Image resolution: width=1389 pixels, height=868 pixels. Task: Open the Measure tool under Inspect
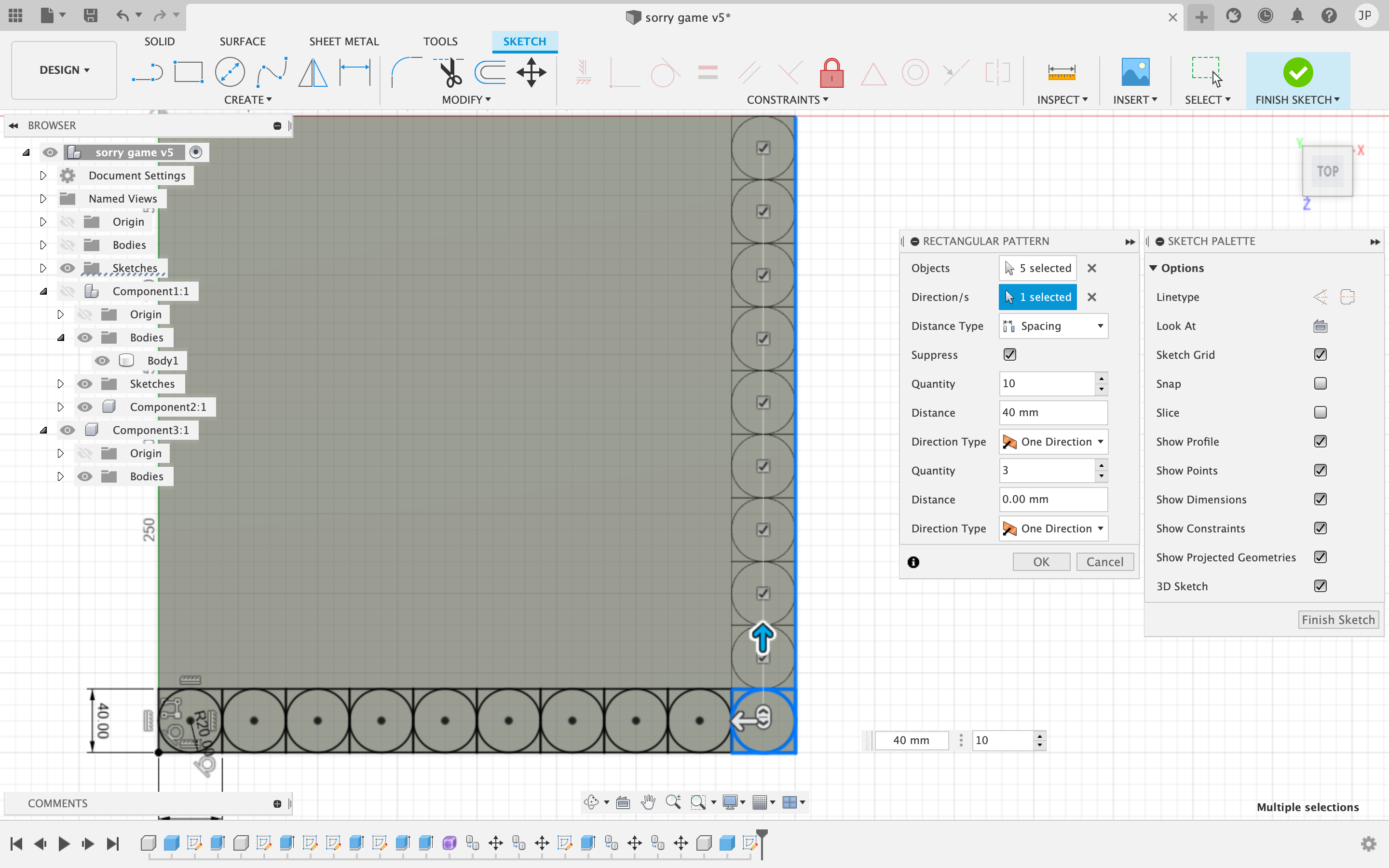pyautogui.click(x=1061, y=73)
